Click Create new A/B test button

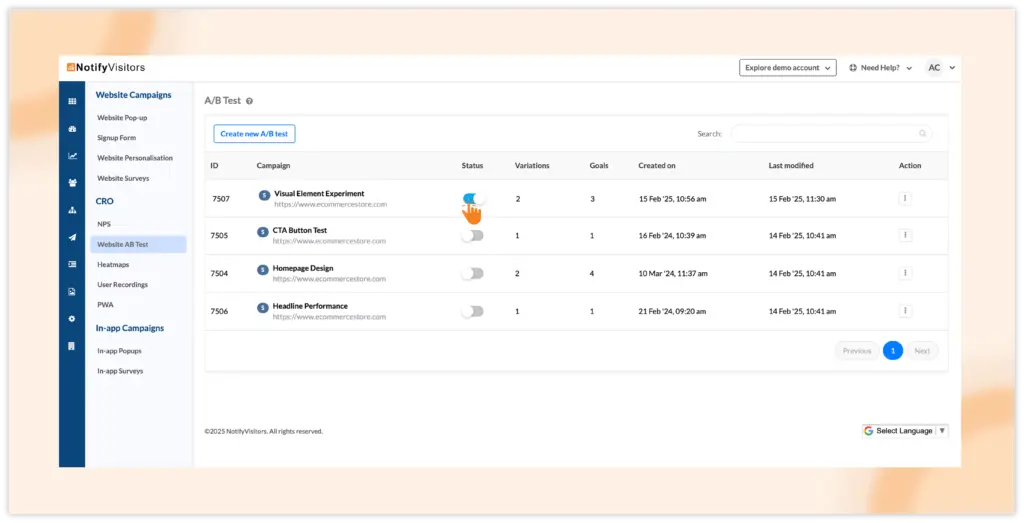click(x=254, y=134)
